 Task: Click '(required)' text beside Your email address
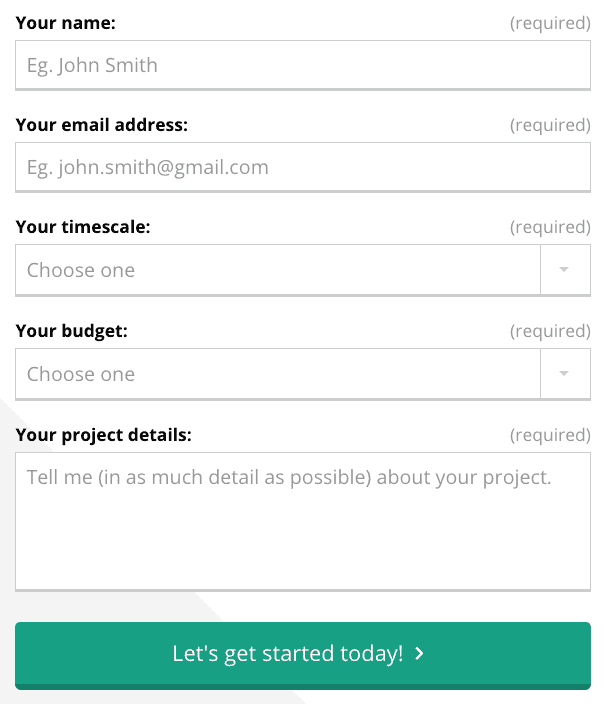550,125
